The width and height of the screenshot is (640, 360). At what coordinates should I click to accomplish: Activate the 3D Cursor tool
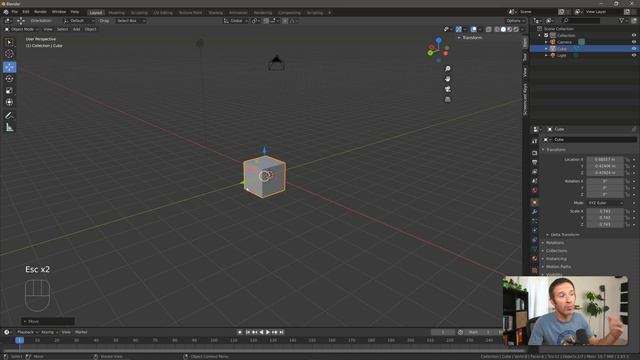tap(9, 54)
